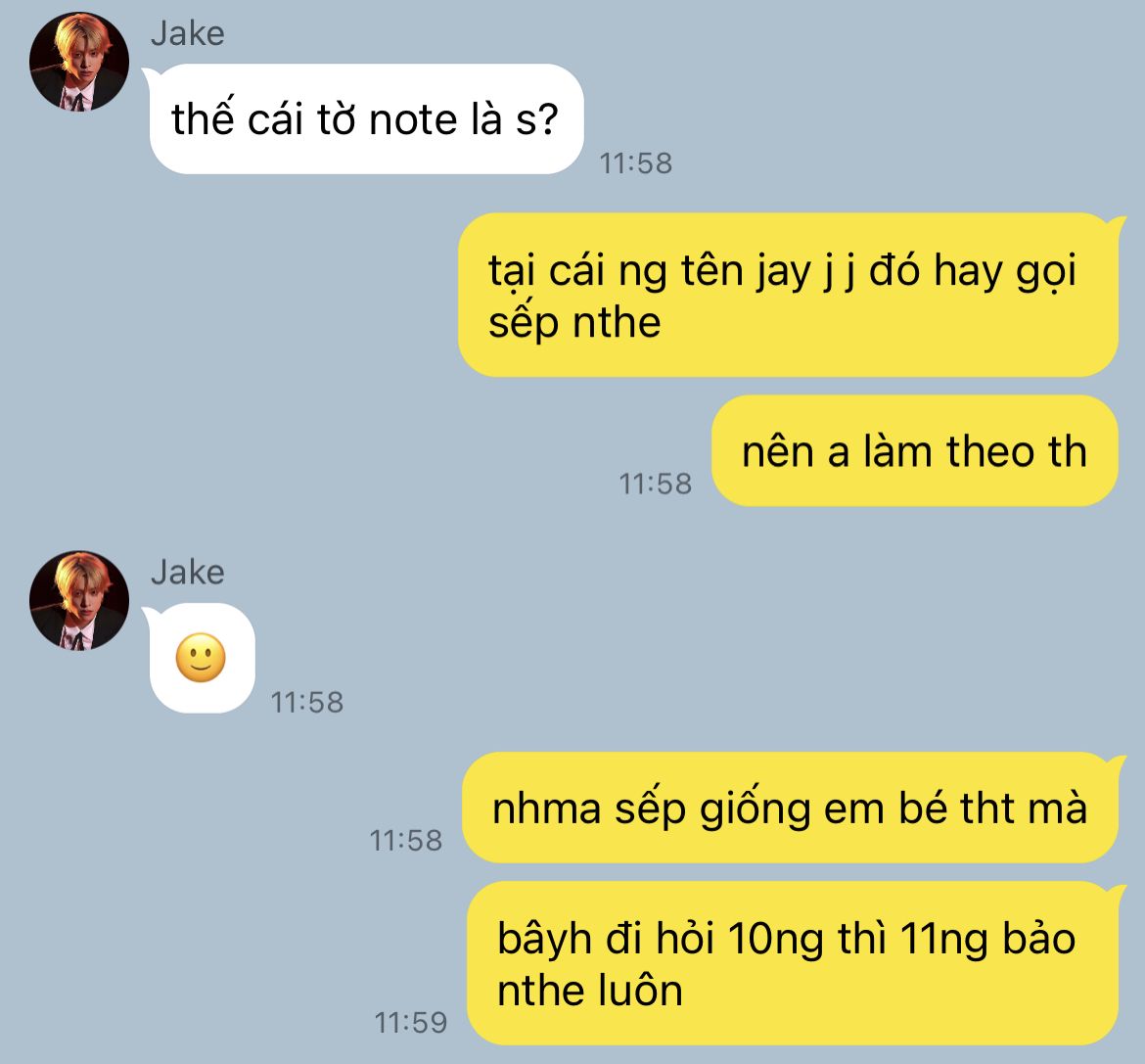This screenshot has width=1145, height=1064.
Task: Tap the message starting "bâyh đi hỏi 10ng"
Action: [794, 963]
